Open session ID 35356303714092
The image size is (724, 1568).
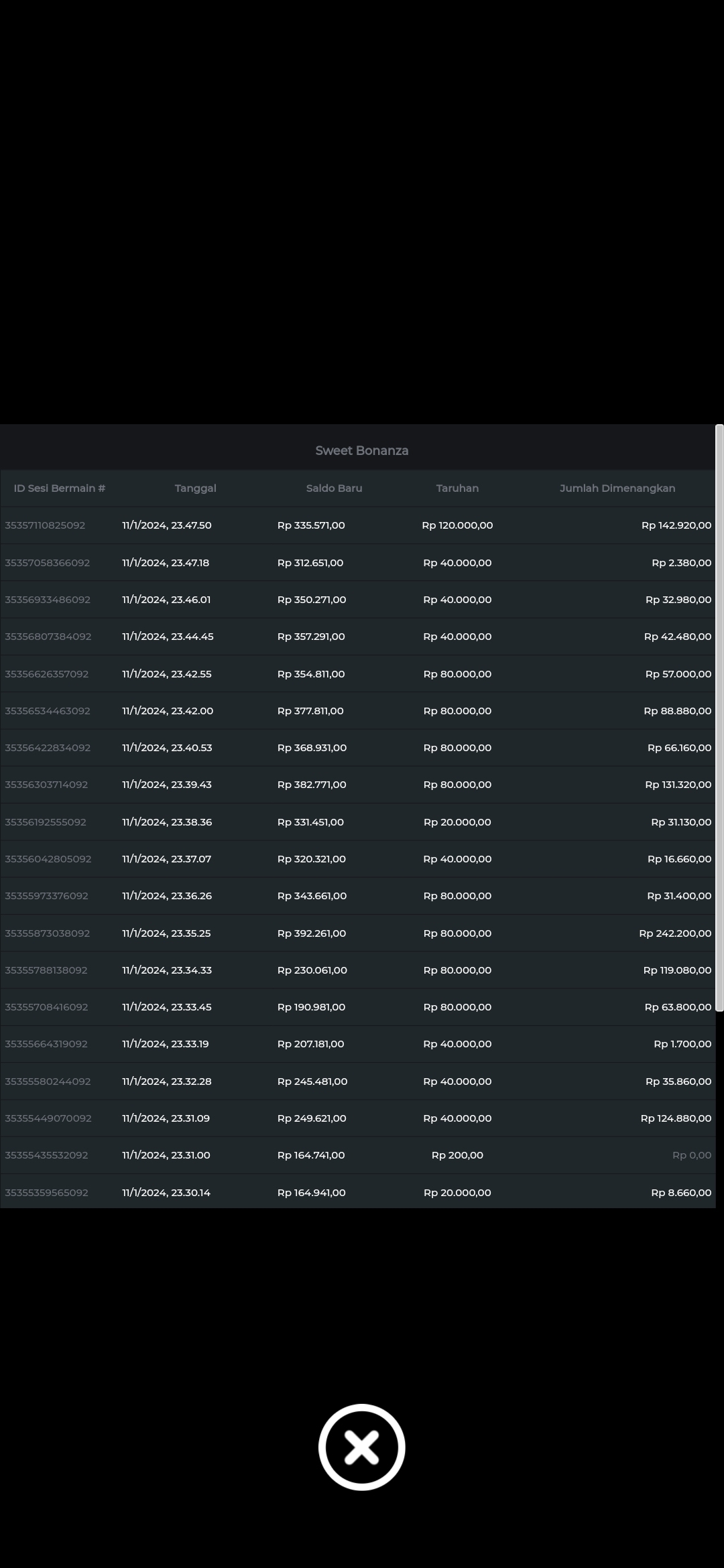click(x=46, y=785)
